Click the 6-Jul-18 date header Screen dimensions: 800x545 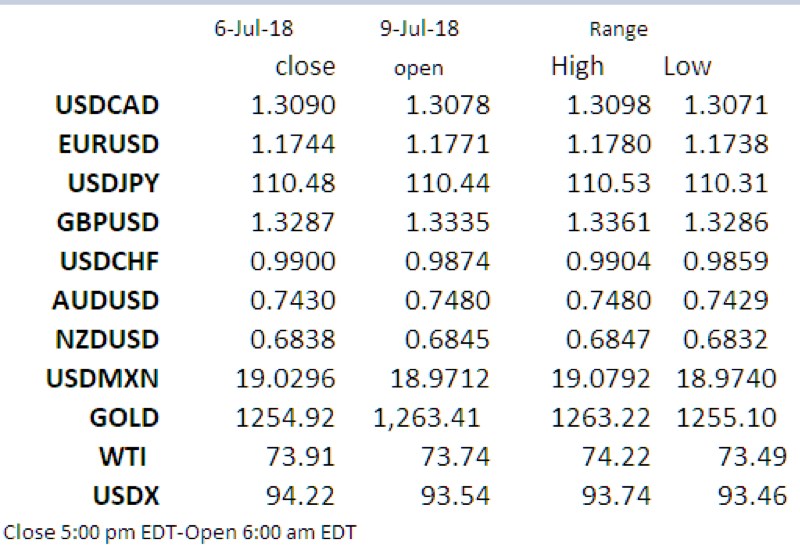click(x=246, y=28)
